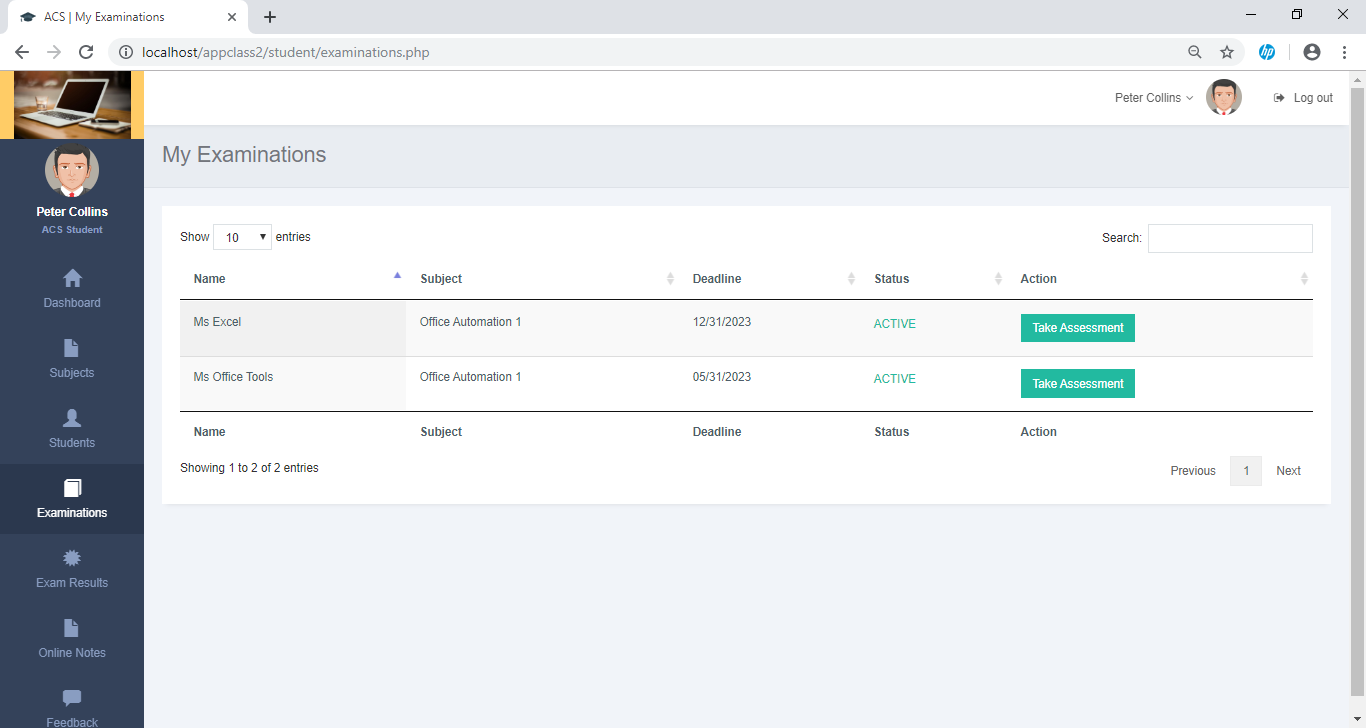Click the profile picture in the top bar
The height and width of the screenshot is (728, 1366).
pos(1223,97)
